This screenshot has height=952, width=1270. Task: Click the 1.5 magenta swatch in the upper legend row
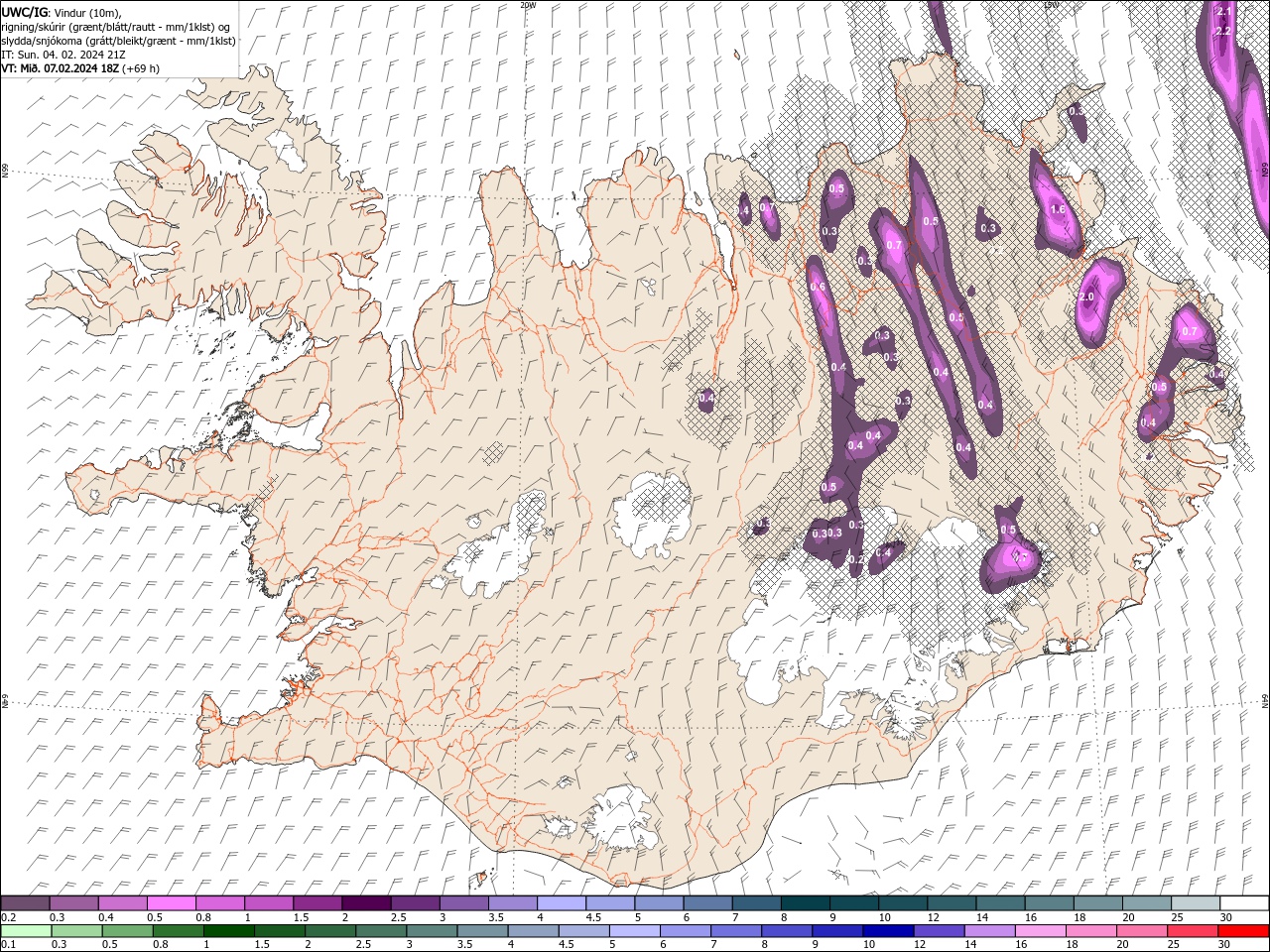(x=317, y=903)
